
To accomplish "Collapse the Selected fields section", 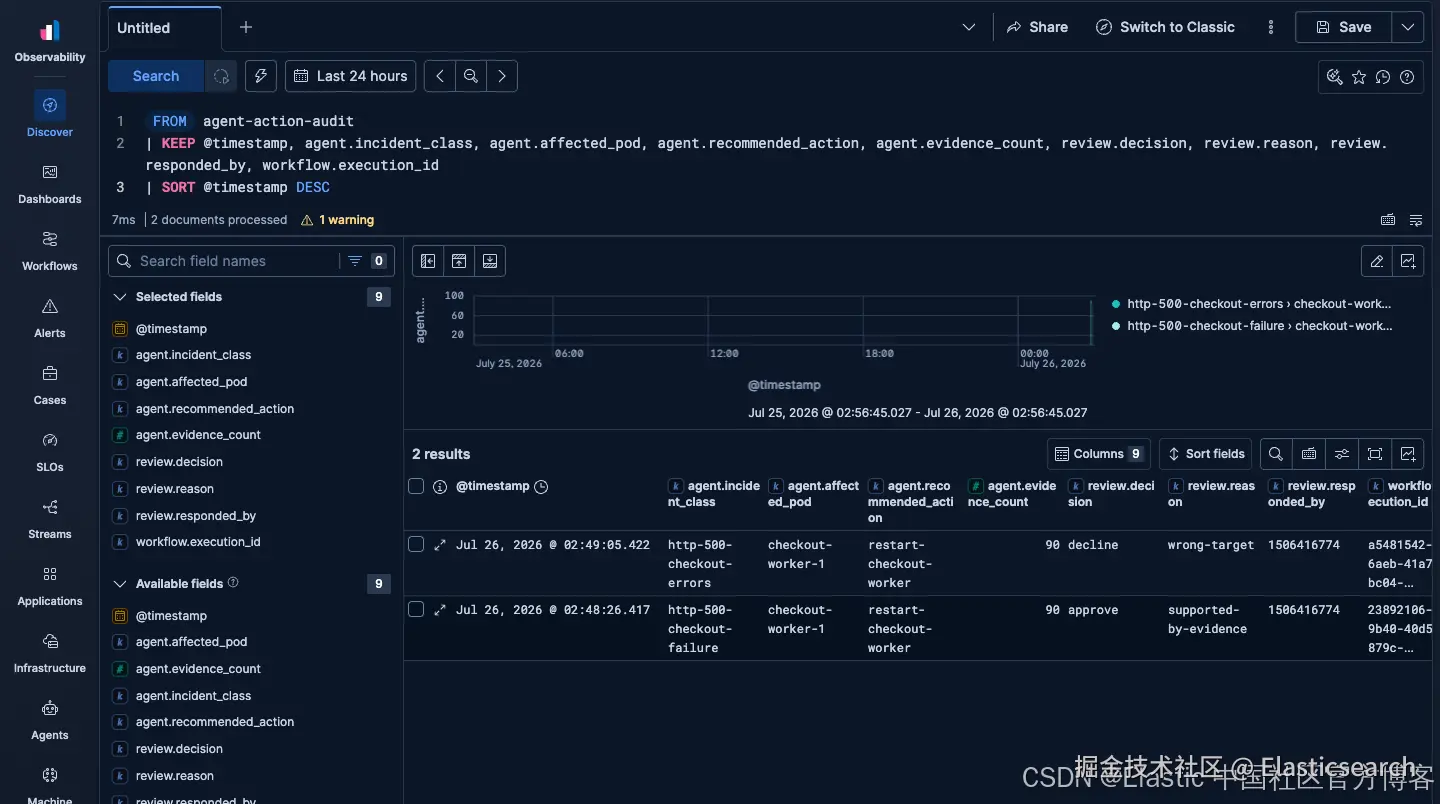I will (x=120, y=297).
